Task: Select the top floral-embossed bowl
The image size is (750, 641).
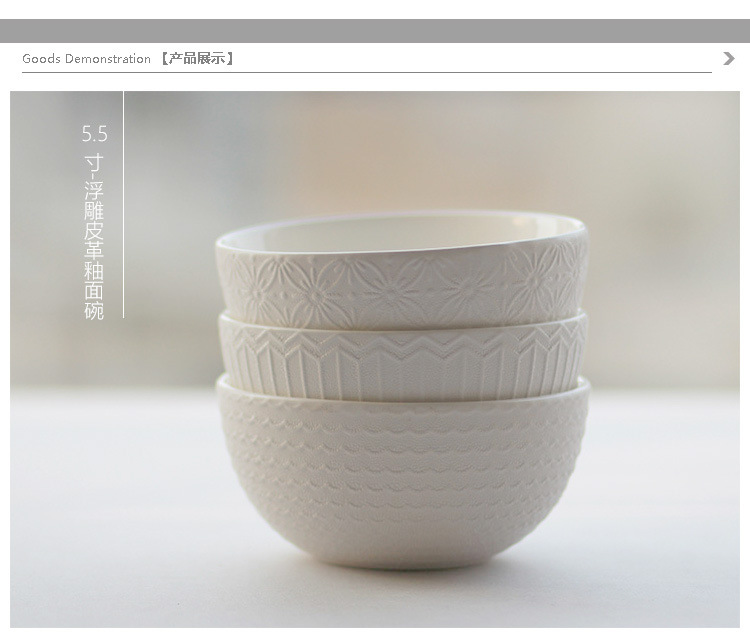Action: (402, 270)
